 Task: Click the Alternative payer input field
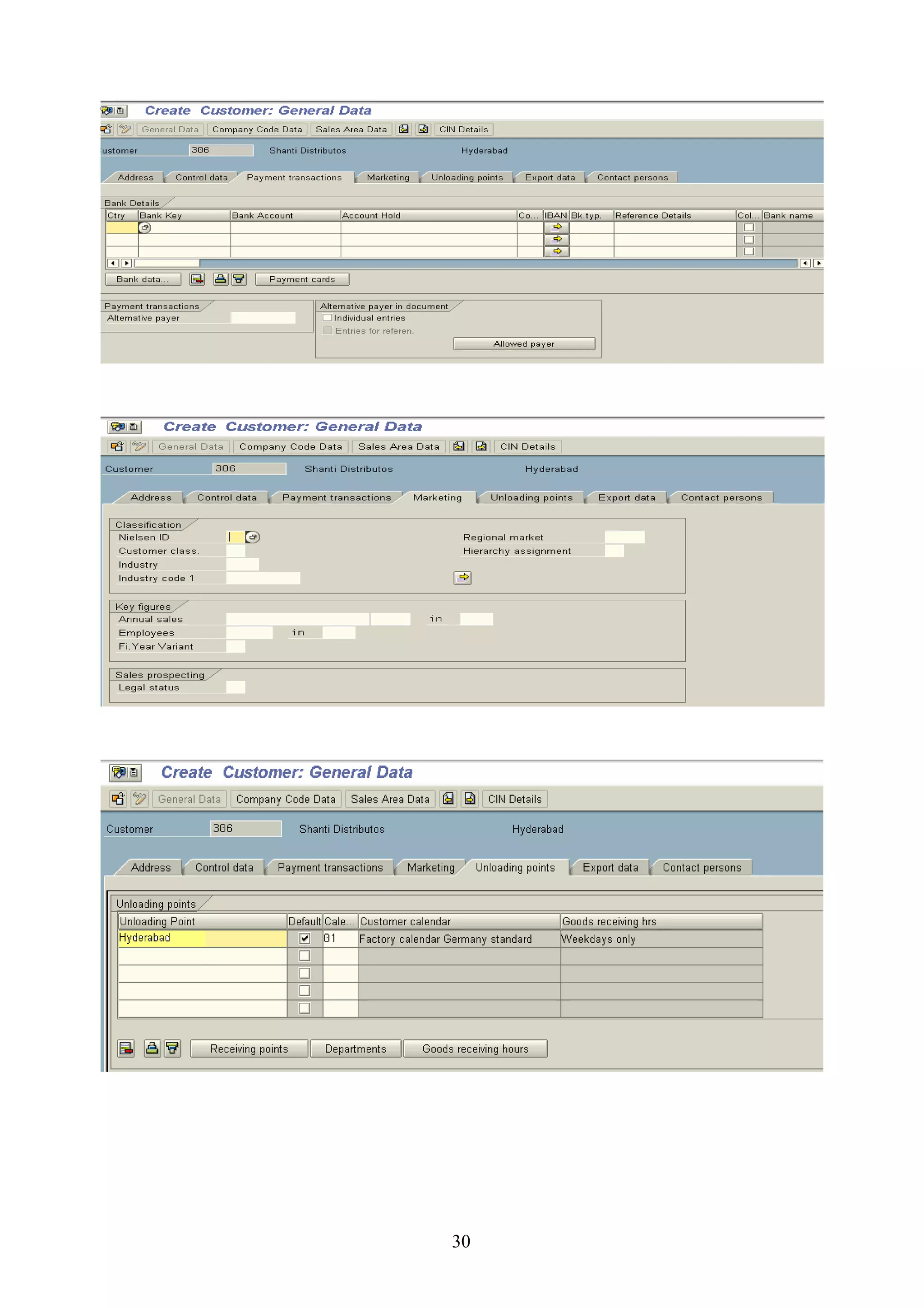(263, 318)
